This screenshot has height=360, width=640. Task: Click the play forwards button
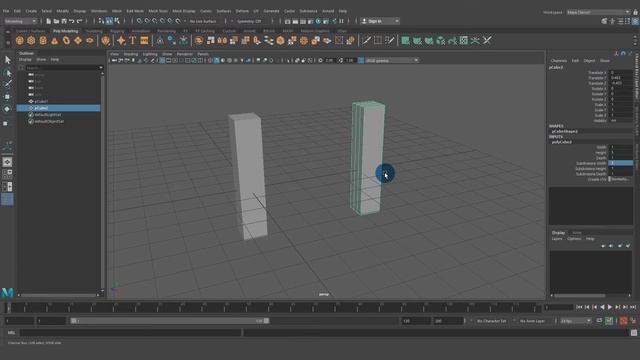(x=610, y=307)
